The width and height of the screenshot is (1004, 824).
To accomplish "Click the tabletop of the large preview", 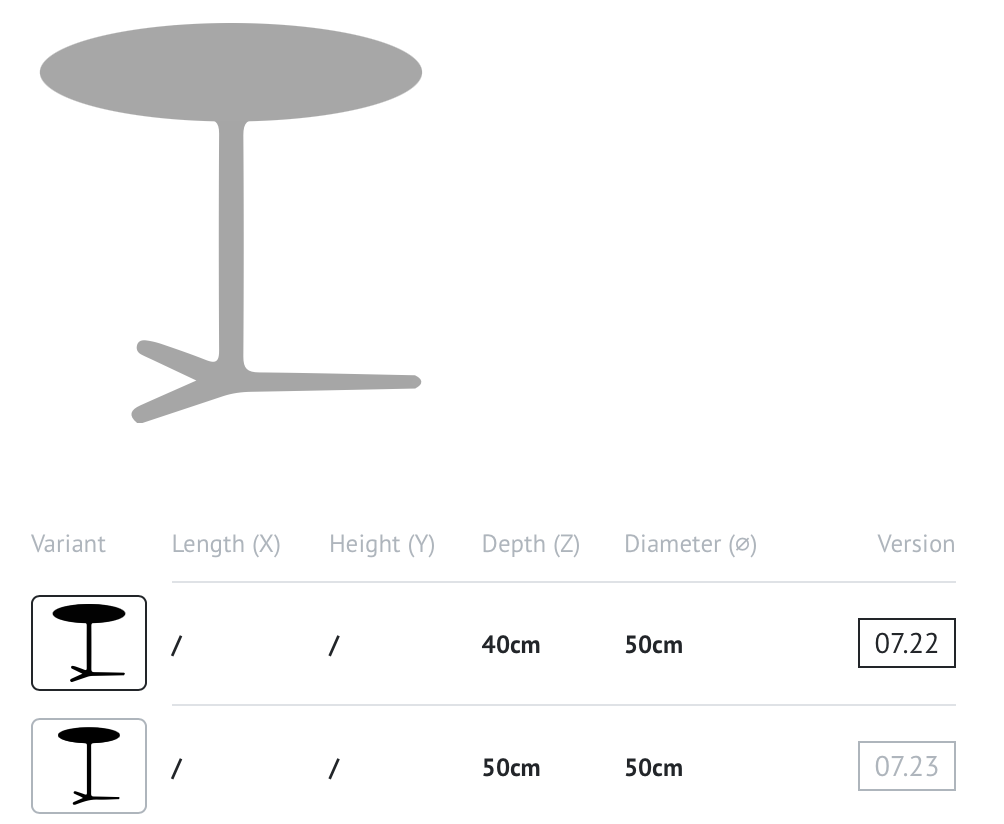I will coord(231,72).
